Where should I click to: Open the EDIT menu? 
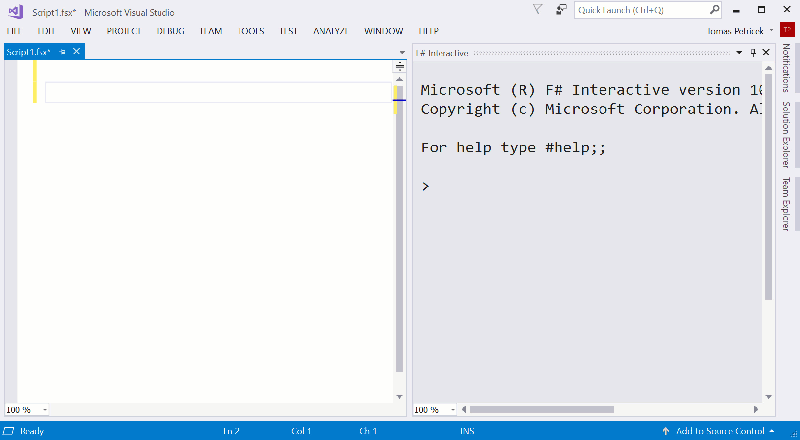46,31
